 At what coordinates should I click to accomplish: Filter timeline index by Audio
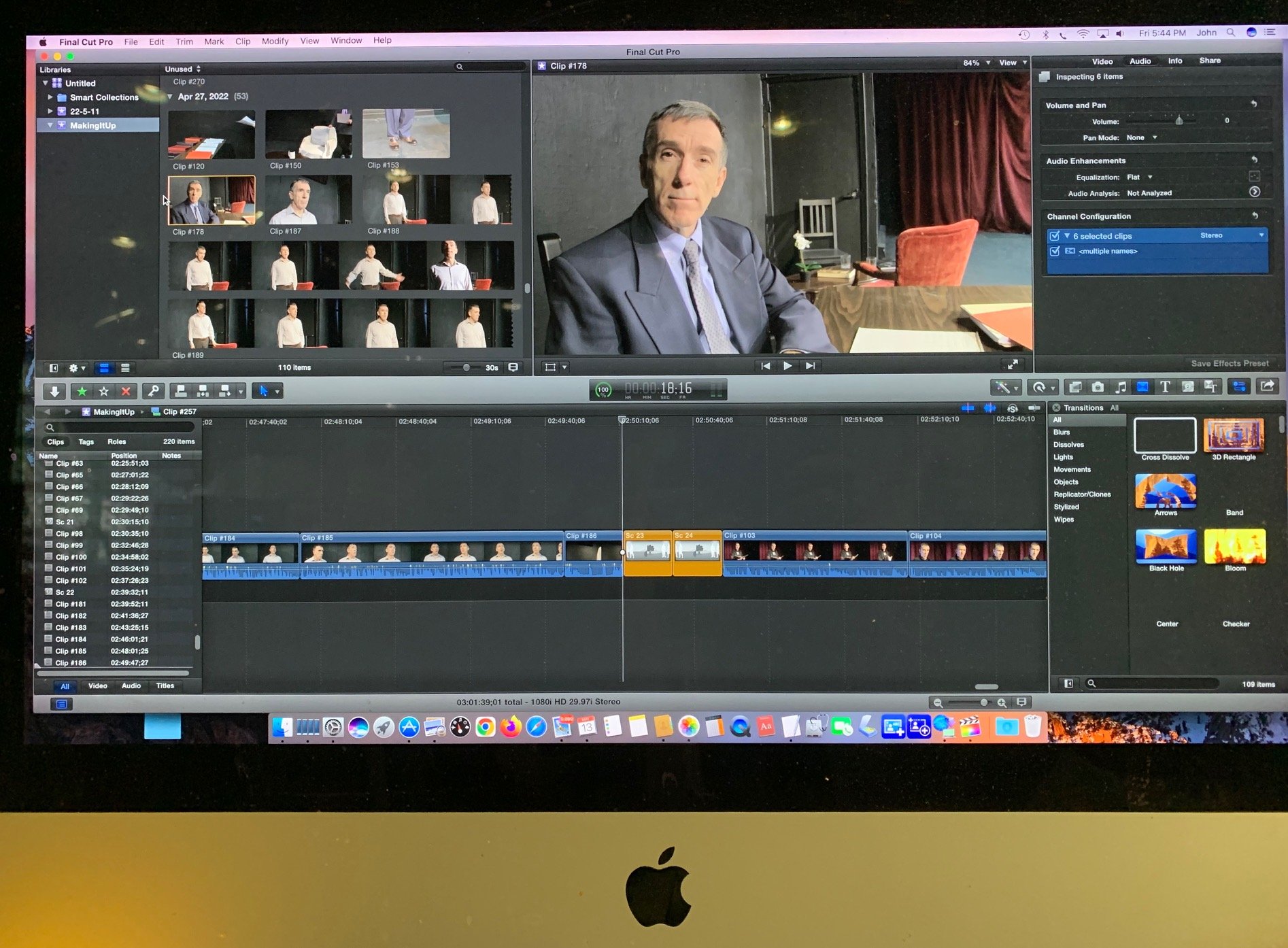pos(131,685)
